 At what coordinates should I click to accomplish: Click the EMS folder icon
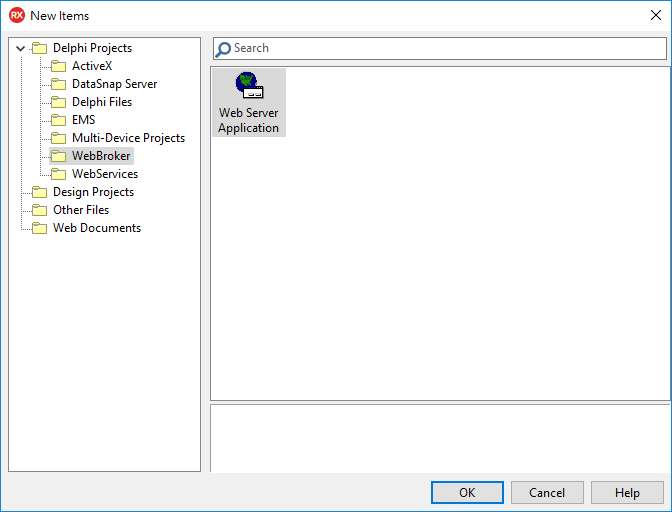pos(59,120)
